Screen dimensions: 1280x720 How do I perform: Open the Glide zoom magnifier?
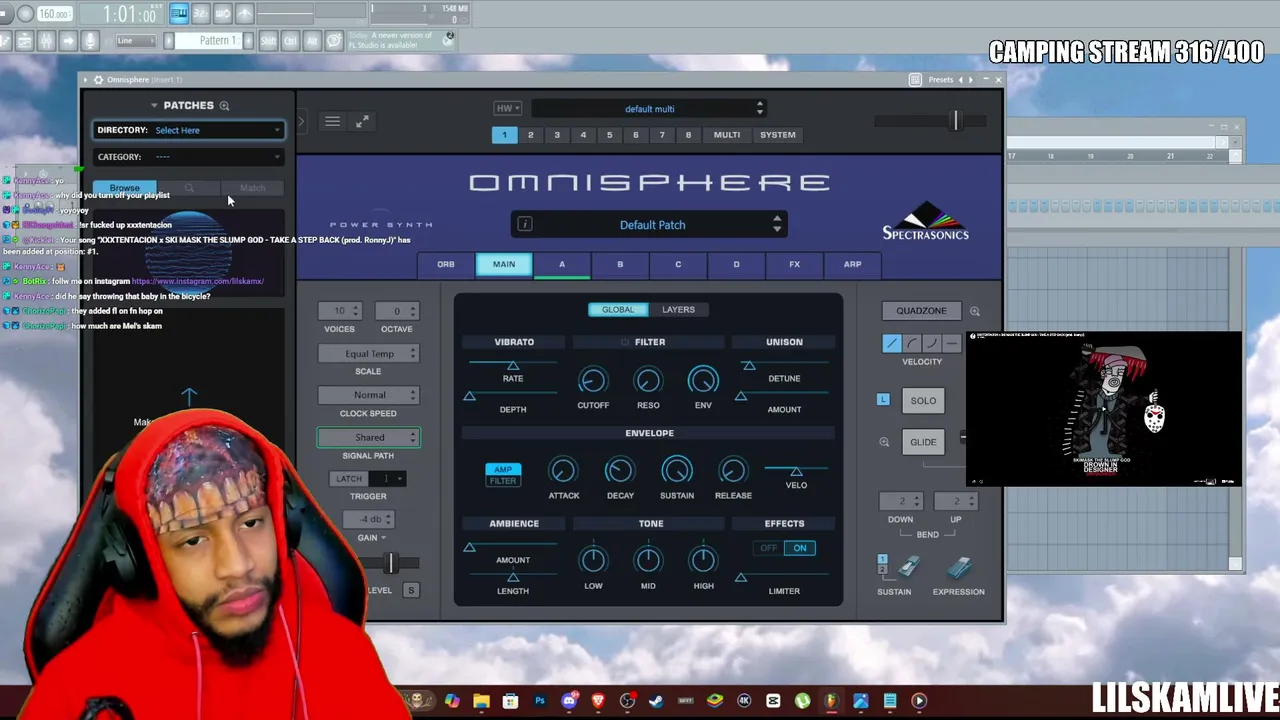pyautogui.click(x=884, y=442)
